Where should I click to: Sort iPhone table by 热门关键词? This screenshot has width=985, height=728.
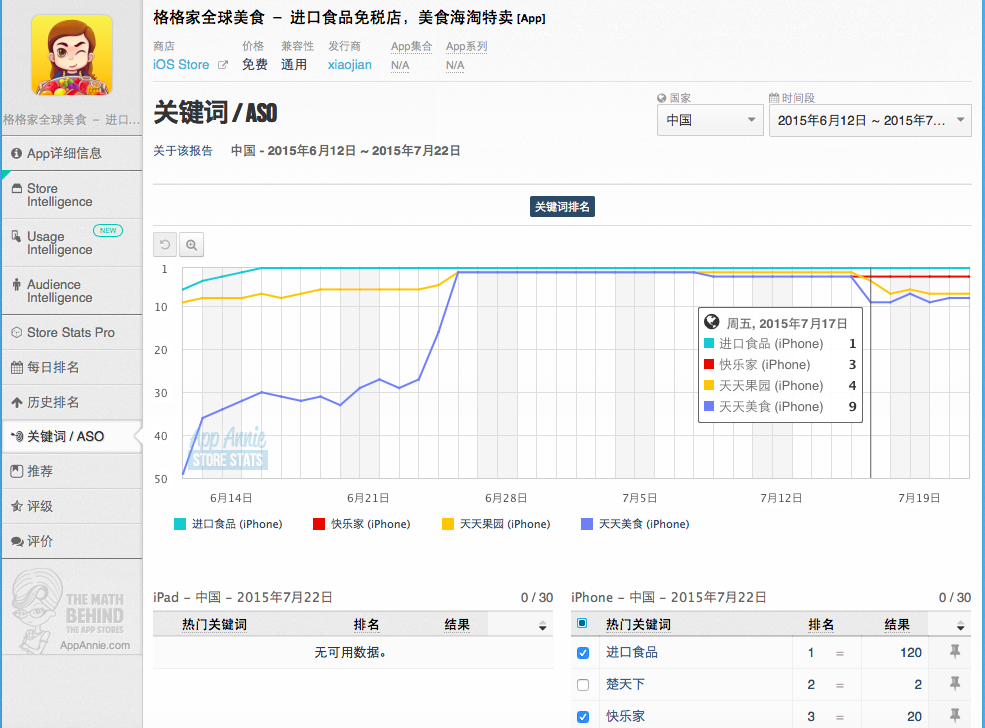(x=638, y=624)
